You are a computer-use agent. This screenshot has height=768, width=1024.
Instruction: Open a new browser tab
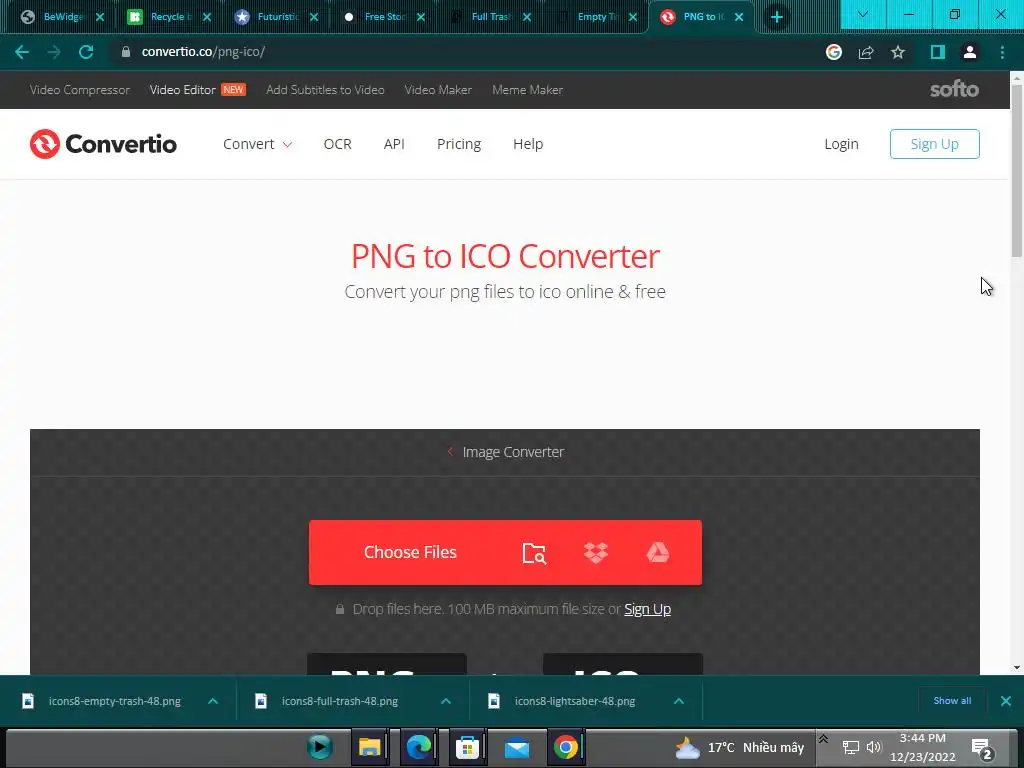(776, 17)
